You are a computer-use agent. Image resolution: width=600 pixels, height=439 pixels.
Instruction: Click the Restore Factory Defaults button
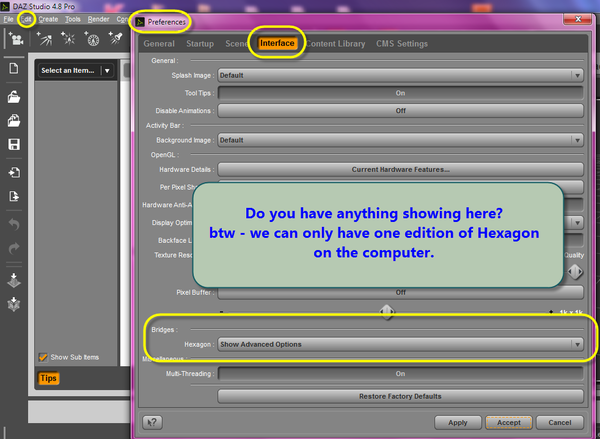pyautogui.click(x=400, y=397)
